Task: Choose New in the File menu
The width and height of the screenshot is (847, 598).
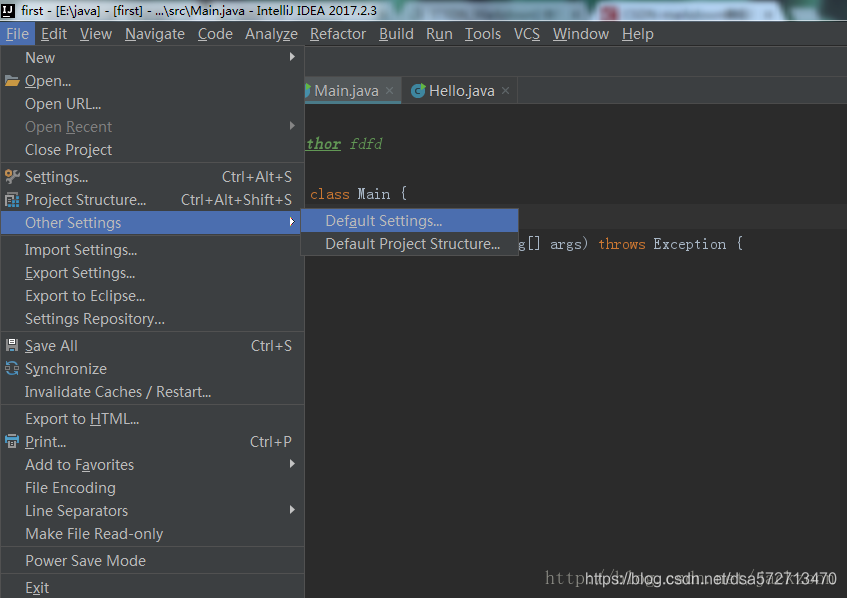Action: coord(152,57)
